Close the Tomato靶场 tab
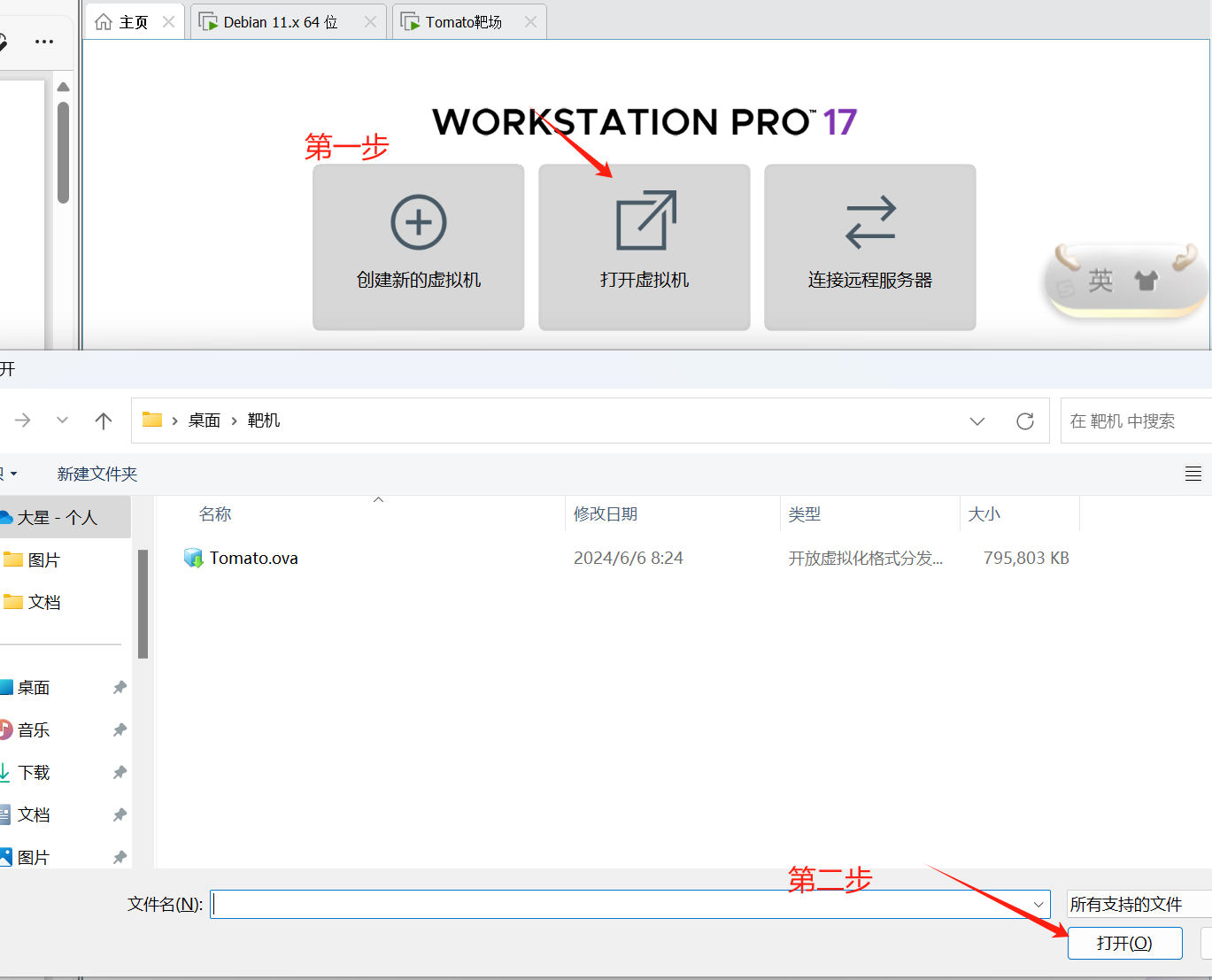 (x=530, y=22)
